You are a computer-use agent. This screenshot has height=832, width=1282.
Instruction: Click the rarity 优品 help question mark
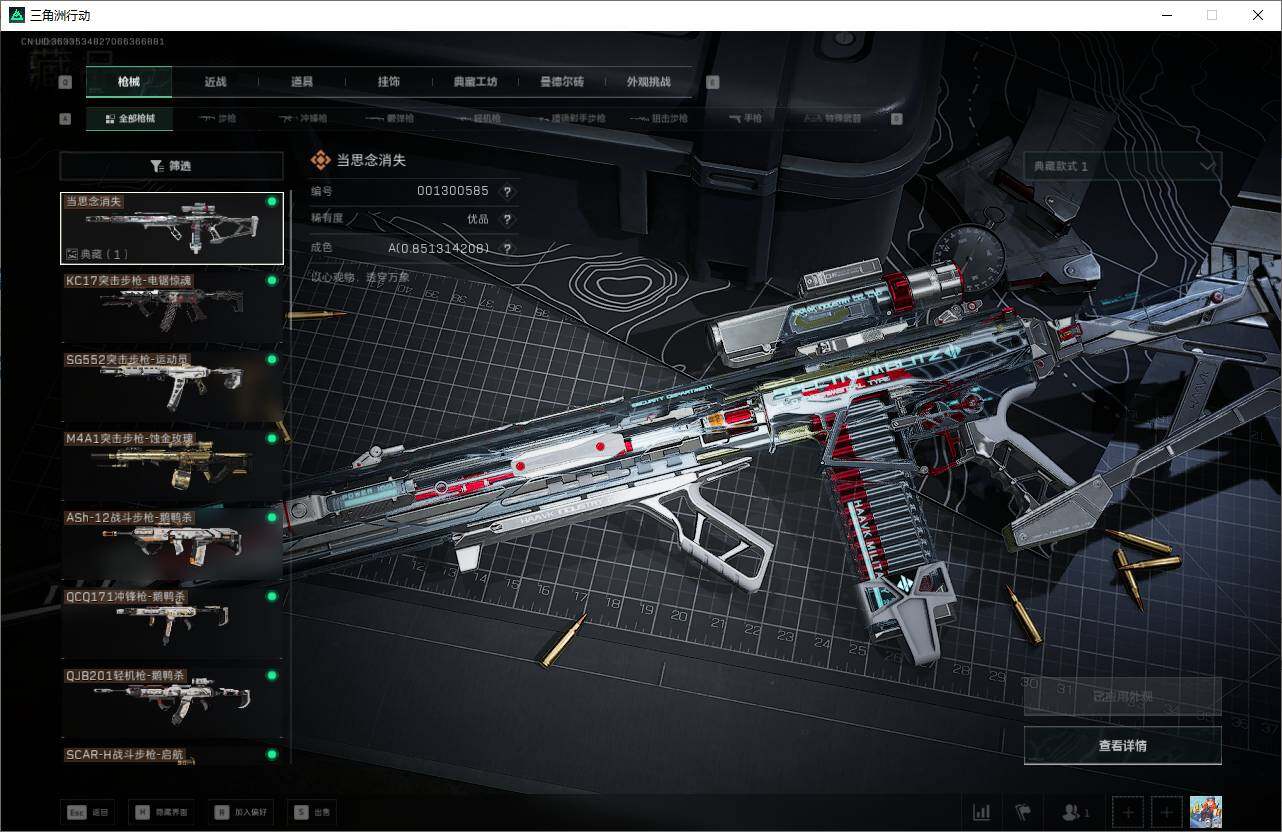(507, 220)
